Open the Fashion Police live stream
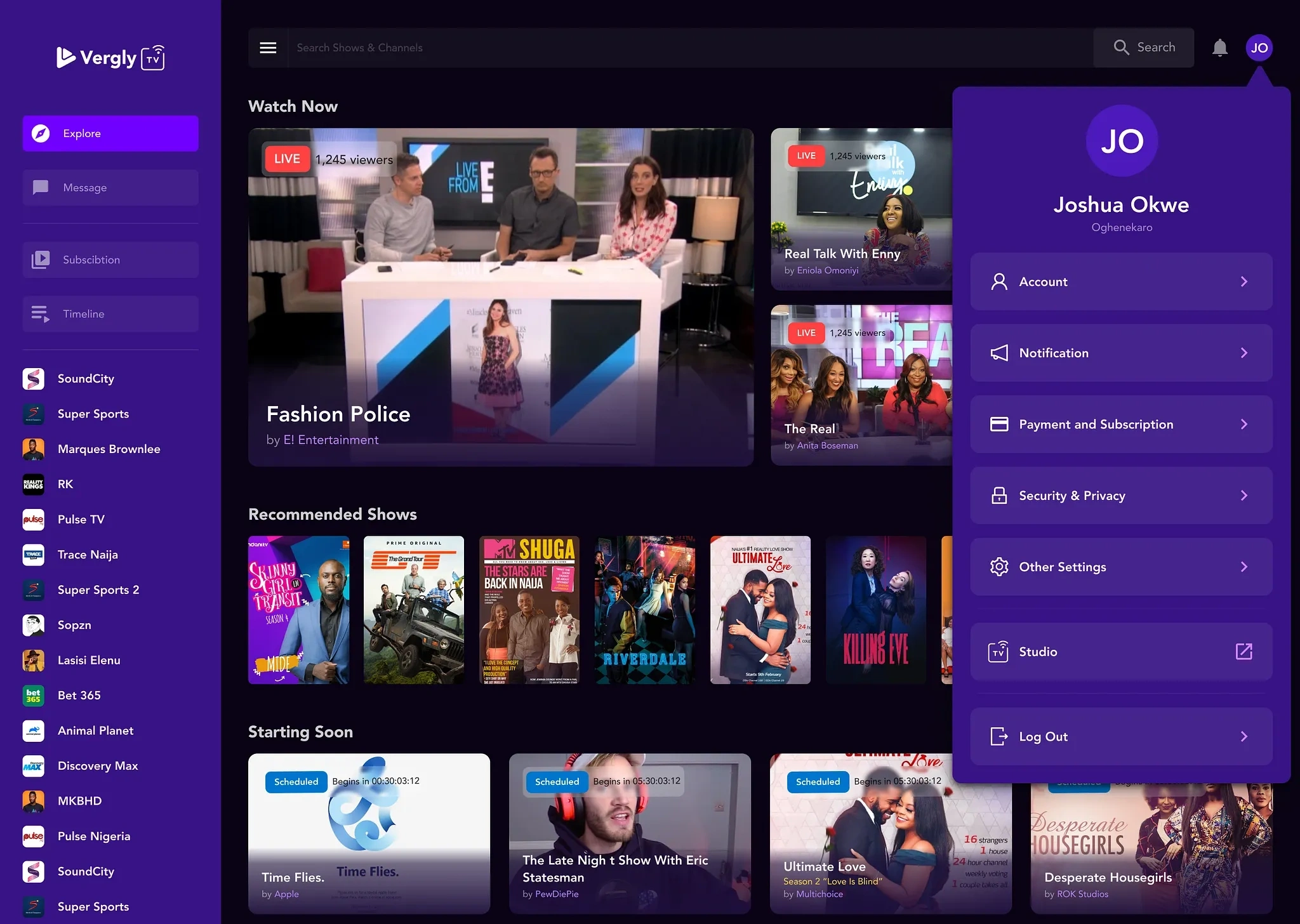This screenshot has height=924, width=1300. [500, 297]
